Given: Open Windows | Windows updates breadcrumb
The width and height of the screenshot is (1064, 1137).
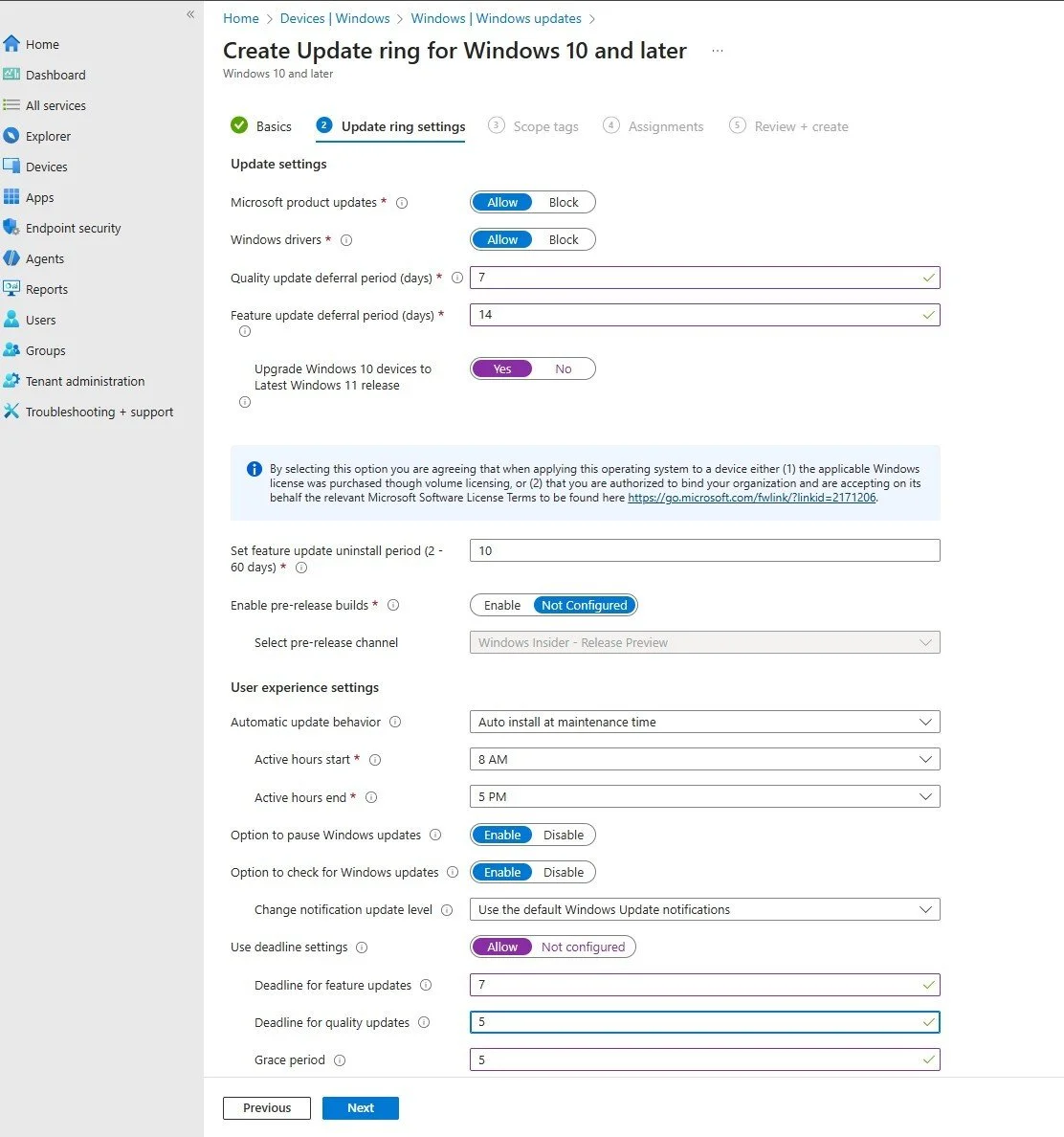Looking at the screenshot, I should click(496, 18).
